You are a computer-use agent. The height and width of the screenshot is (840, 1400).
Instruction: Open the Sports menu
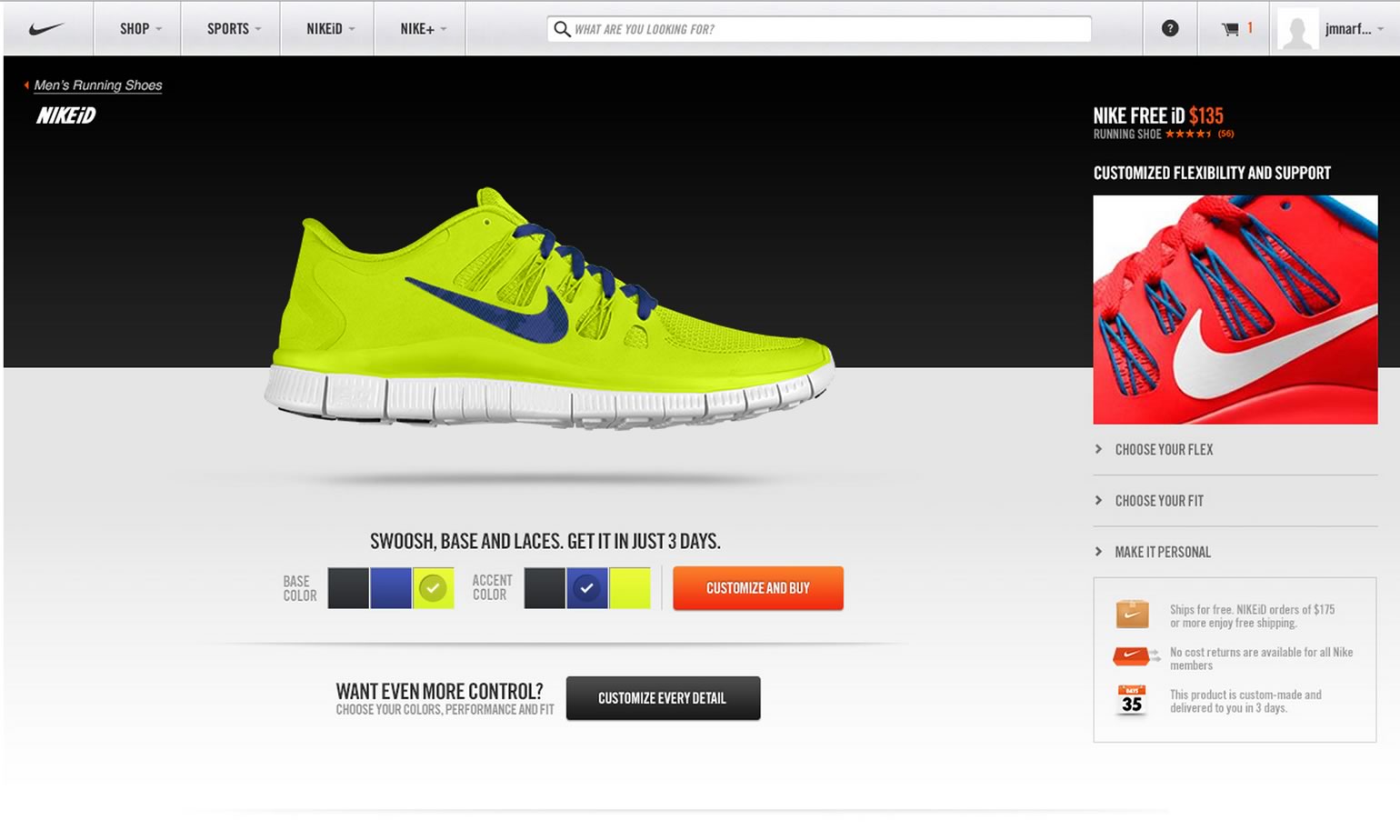click(x=233, y=29)
